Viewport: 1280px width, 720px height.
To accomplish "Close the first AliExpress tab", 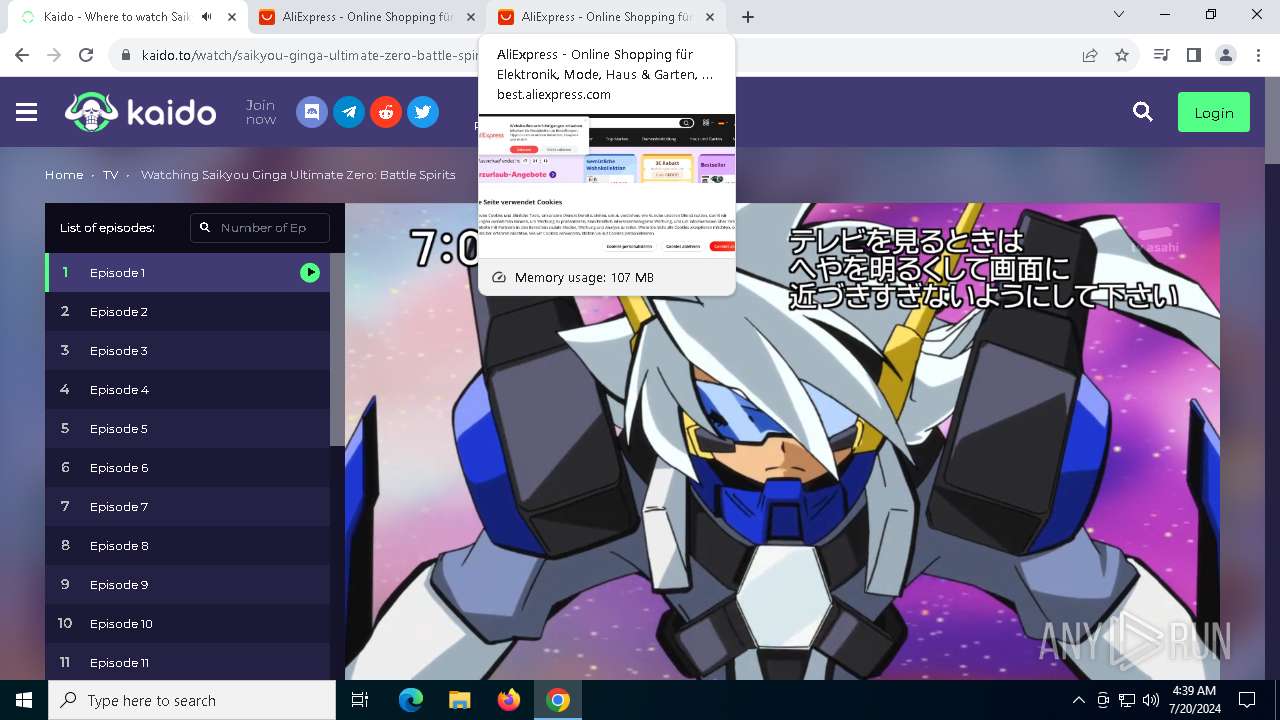I will 471,17.
